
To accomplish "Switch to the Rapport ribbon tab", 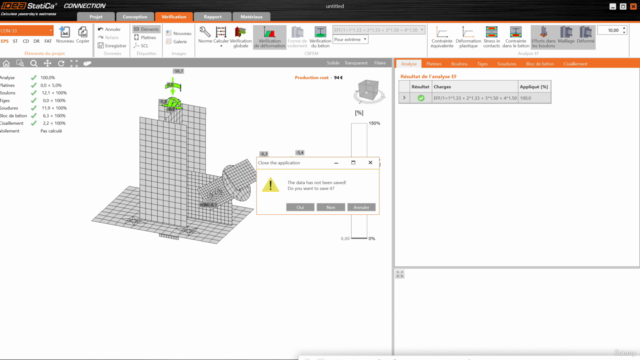I will (x=212, y=17).
